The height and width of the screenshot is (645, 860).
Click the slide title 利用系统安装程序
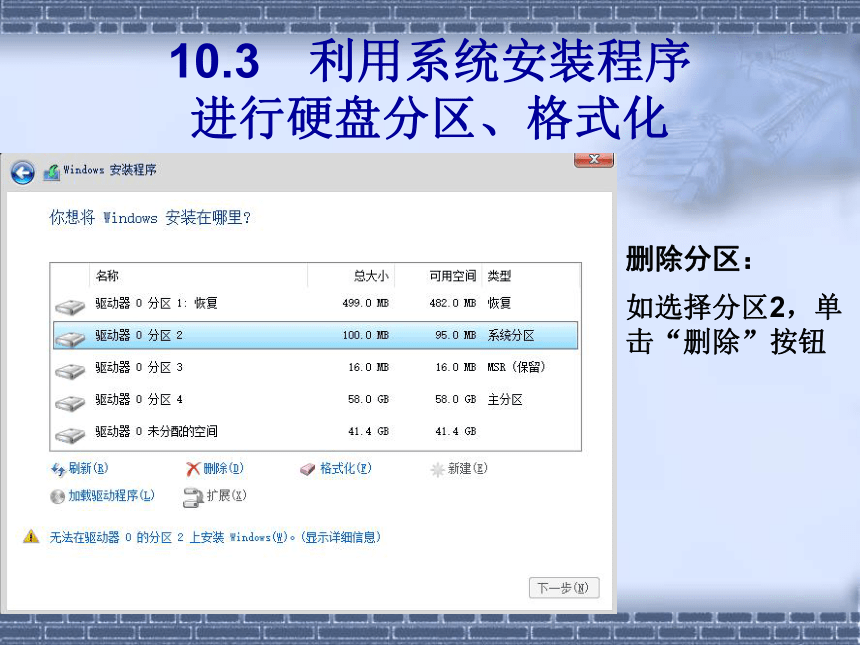[x=500, y=61]
